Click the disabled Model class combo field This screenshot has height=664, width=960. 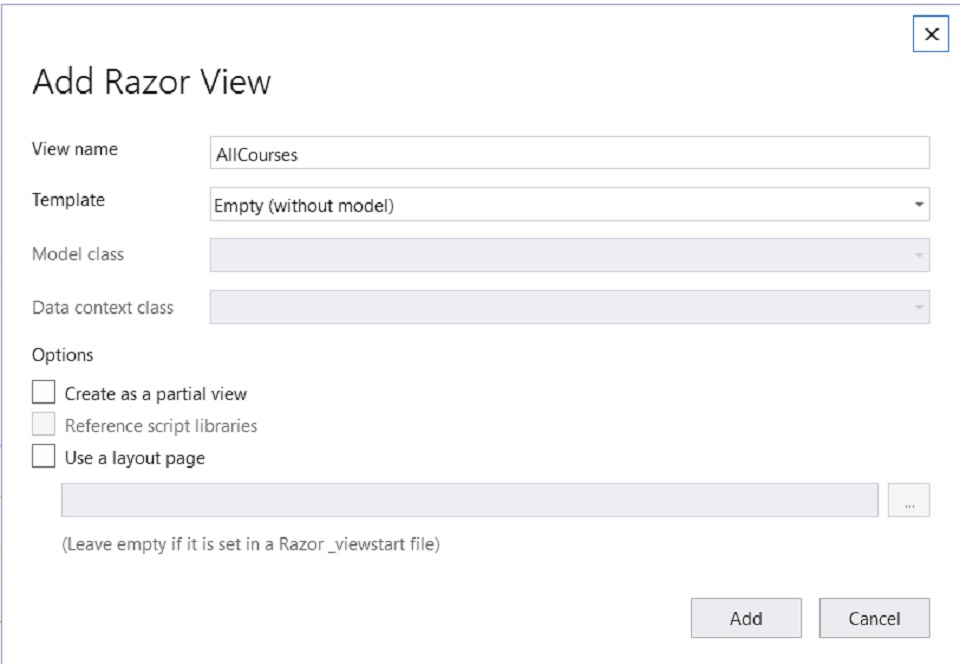pos(569,255)
